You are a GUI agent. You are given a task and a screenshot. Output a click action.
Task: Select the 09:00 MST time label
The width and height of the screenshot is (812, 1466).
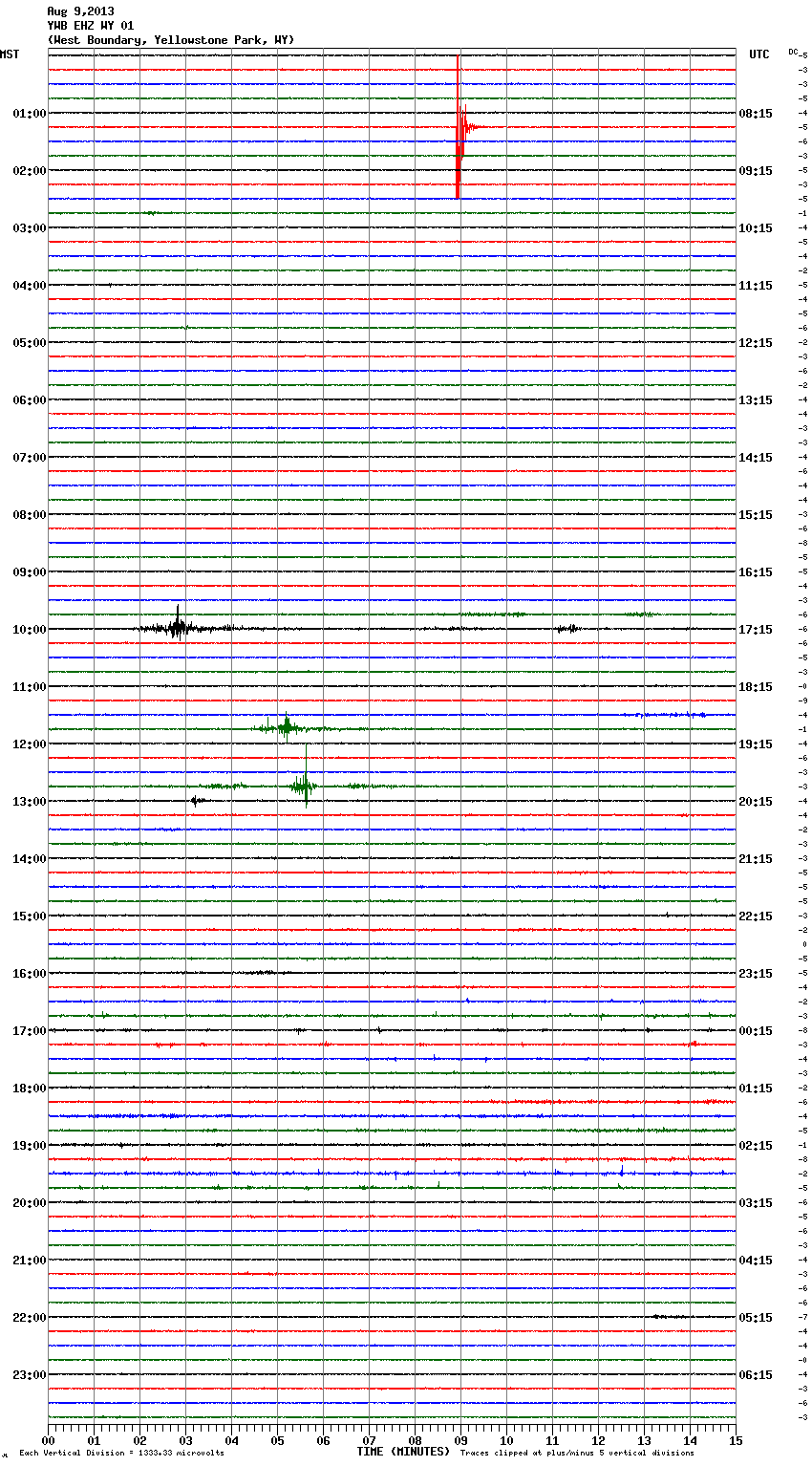30,572
